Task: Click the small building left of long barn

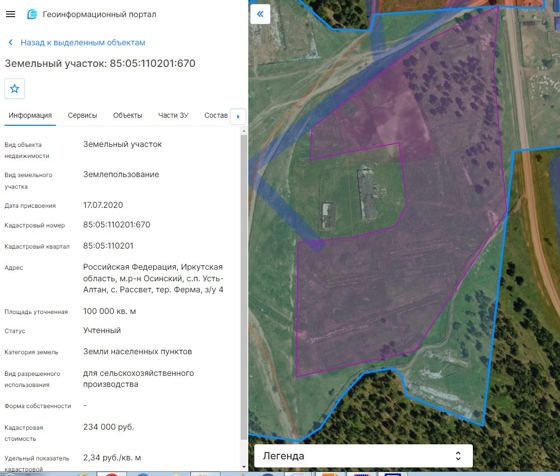Action: pyautogui.click(x=329, y=215)
